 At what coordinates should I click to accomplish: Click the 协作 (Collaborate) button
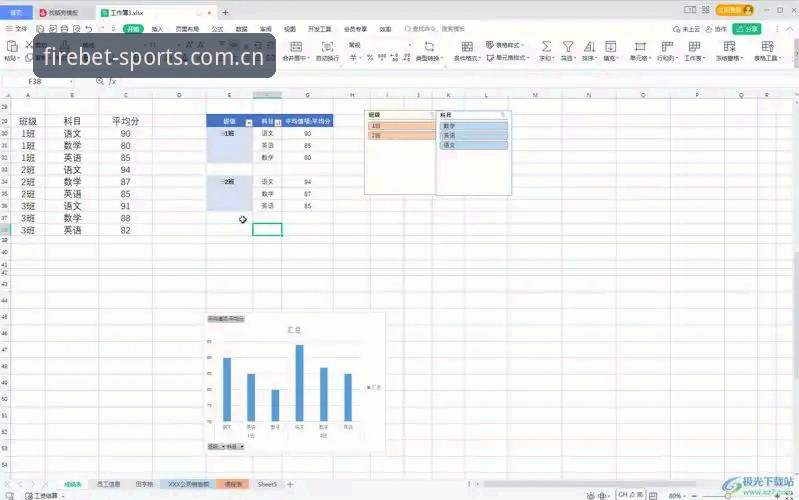point(716,29)
